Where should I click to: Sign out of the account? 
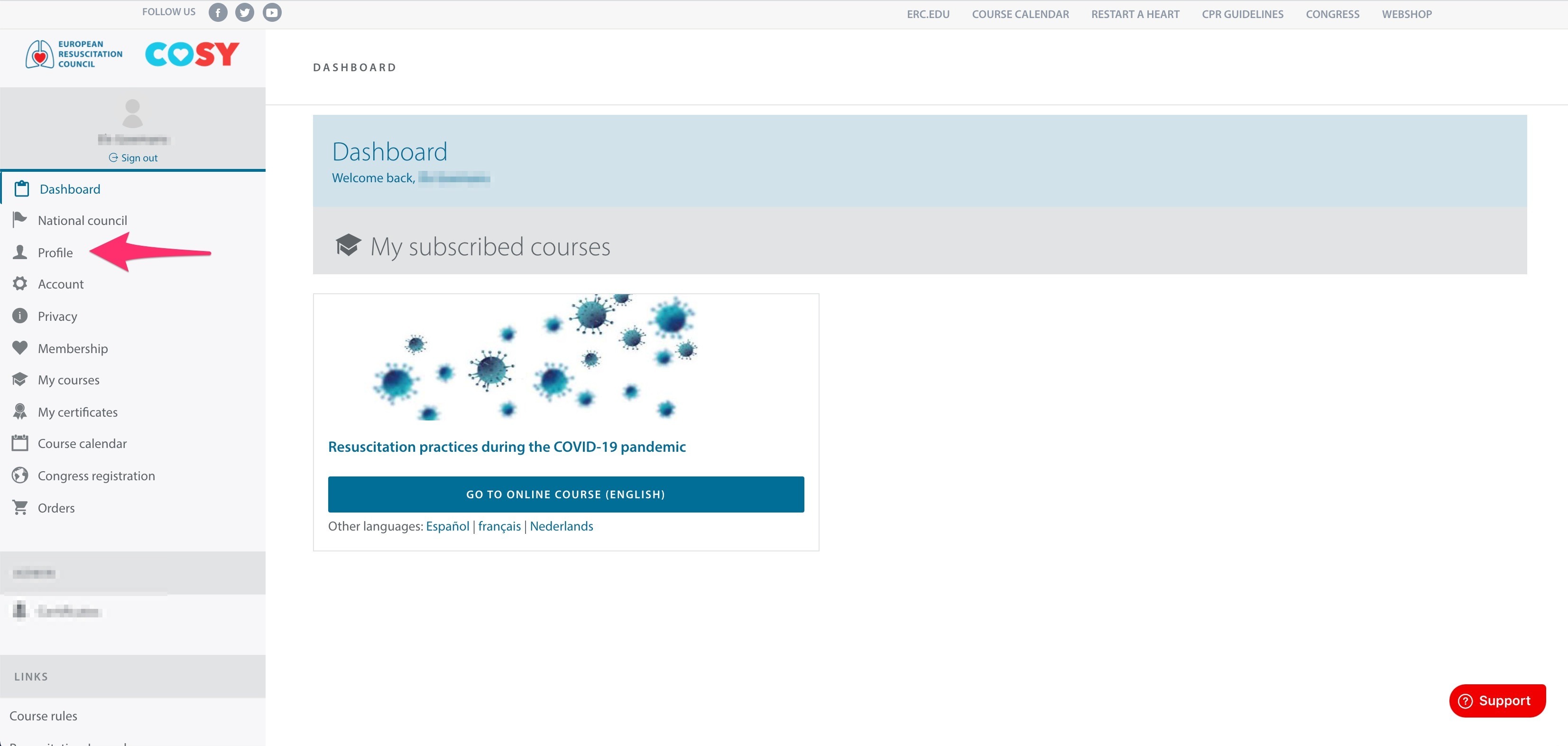pyautogui.click(x=133, y=158)
